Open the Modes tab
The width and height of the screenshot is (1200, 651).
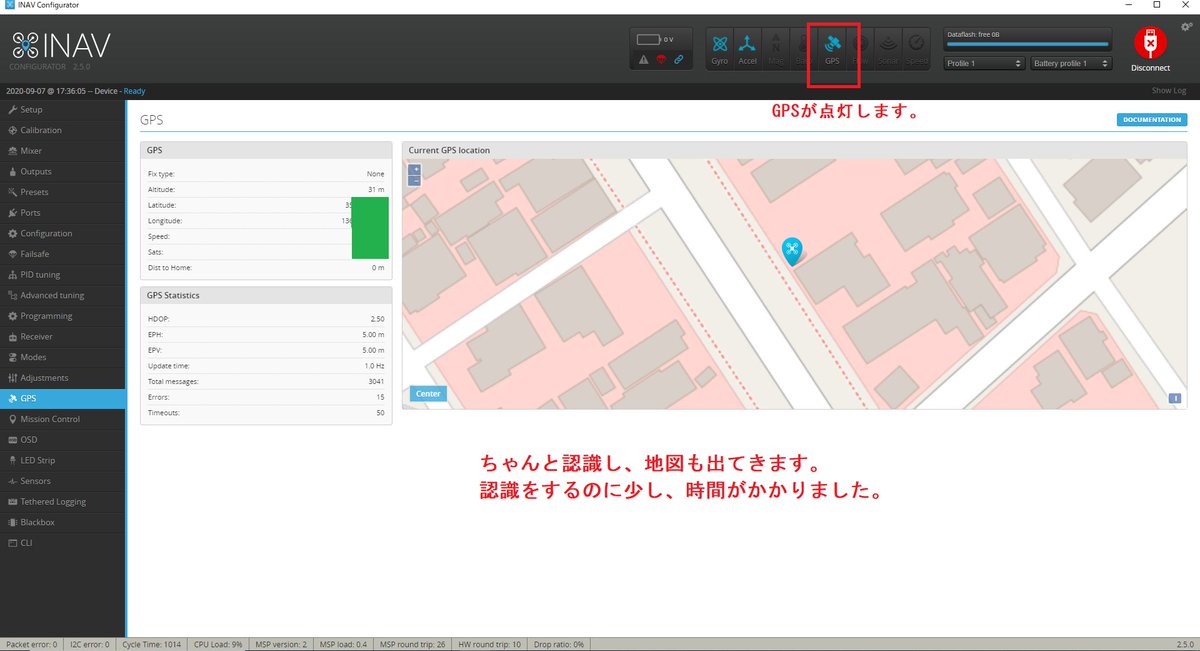click(63, 357)
